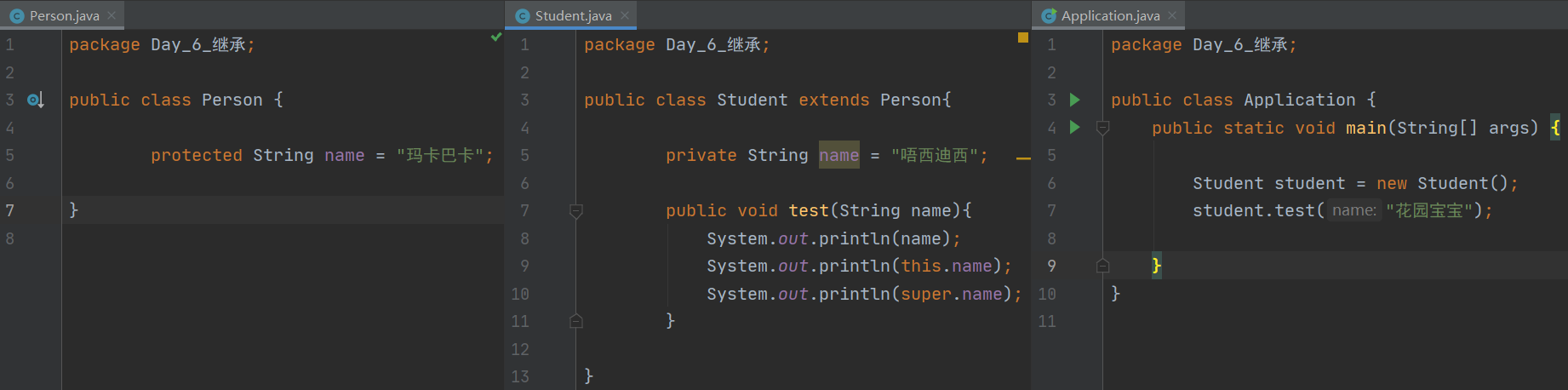Viewport: 1568px width, 390px height.
Task: Click the highlighted name field in Student.java
Action: (838, 155)
